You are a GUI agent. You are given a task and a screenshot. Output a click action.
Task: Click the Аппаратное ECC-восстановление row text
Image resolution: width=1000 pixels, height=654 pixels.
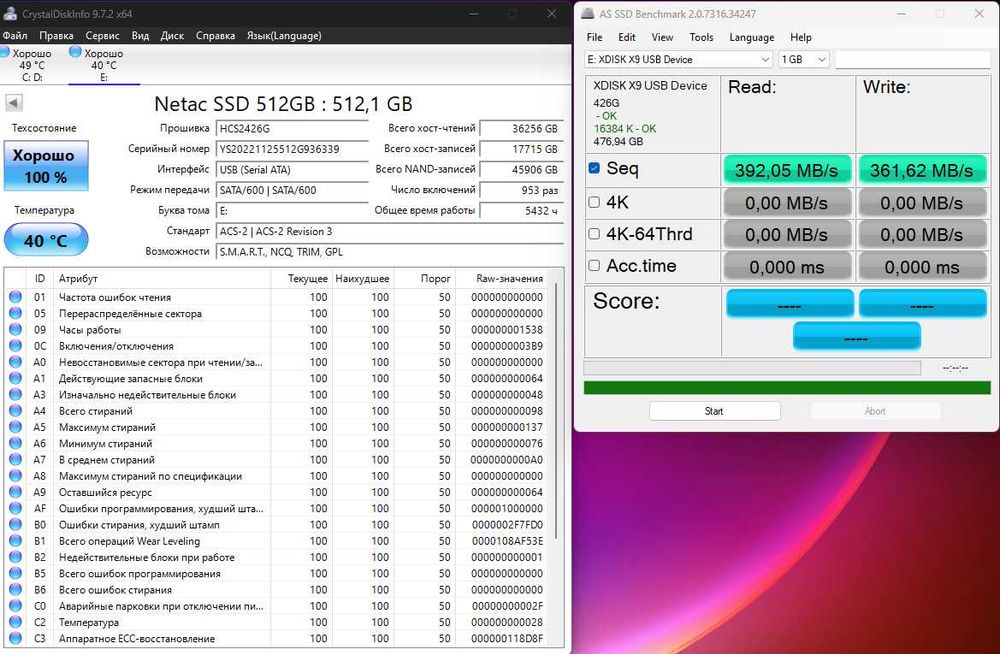pos(136,639)
